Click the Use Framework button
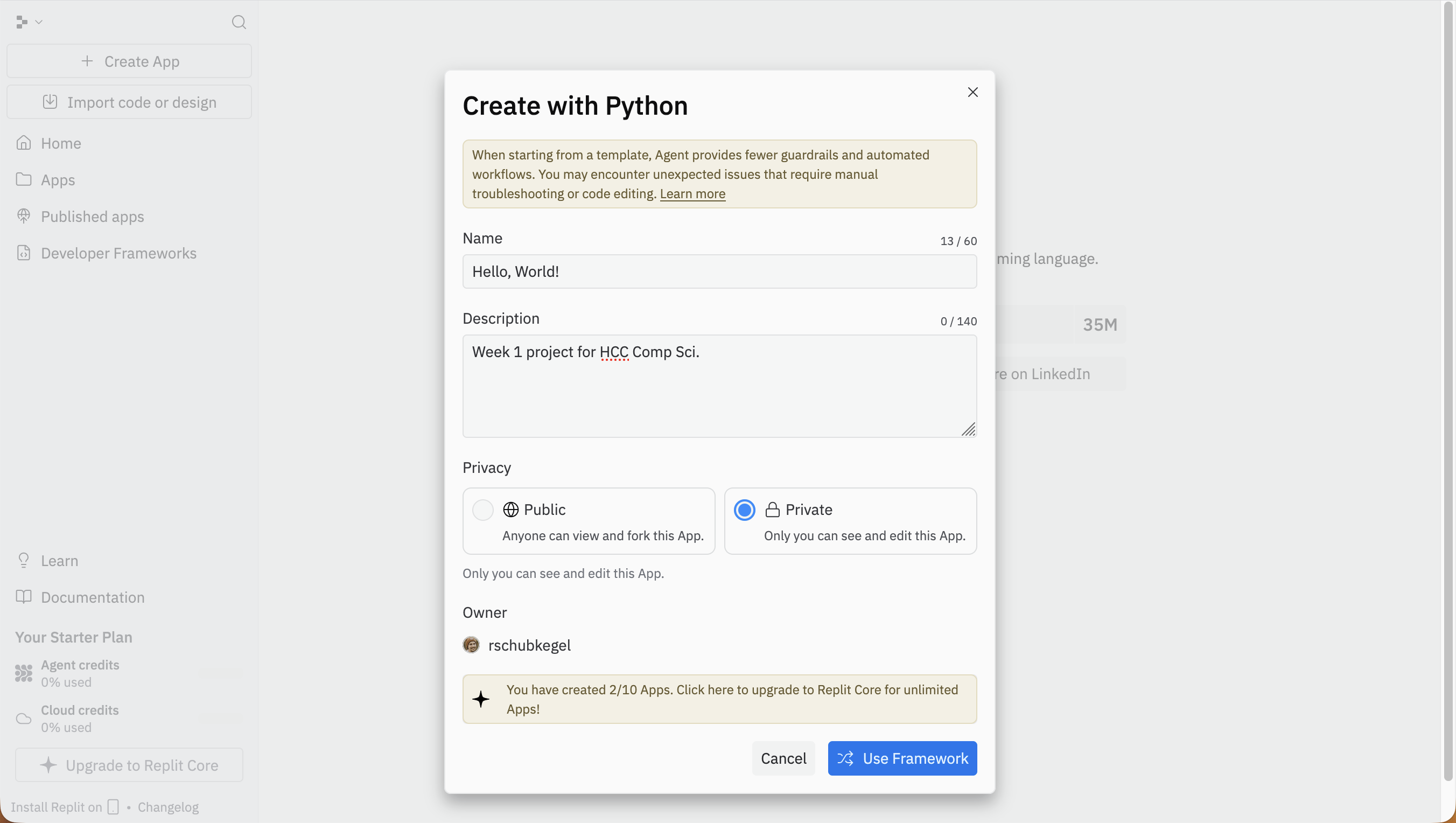This screenshot has width=1456, height=823. coord(901,758)
